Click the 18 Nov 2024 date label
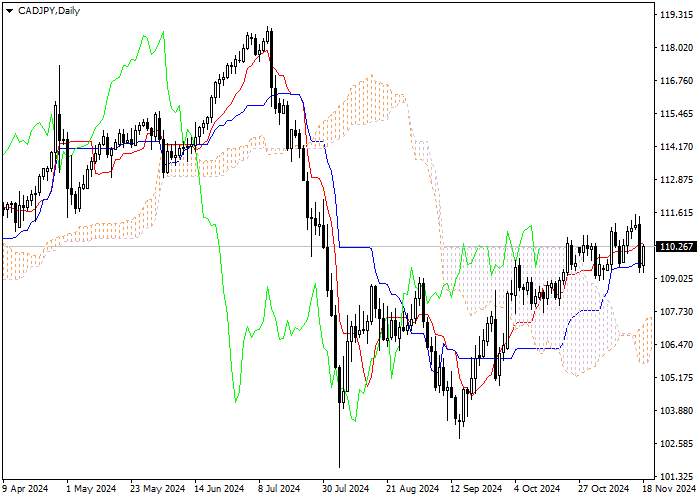 (669, 488)
